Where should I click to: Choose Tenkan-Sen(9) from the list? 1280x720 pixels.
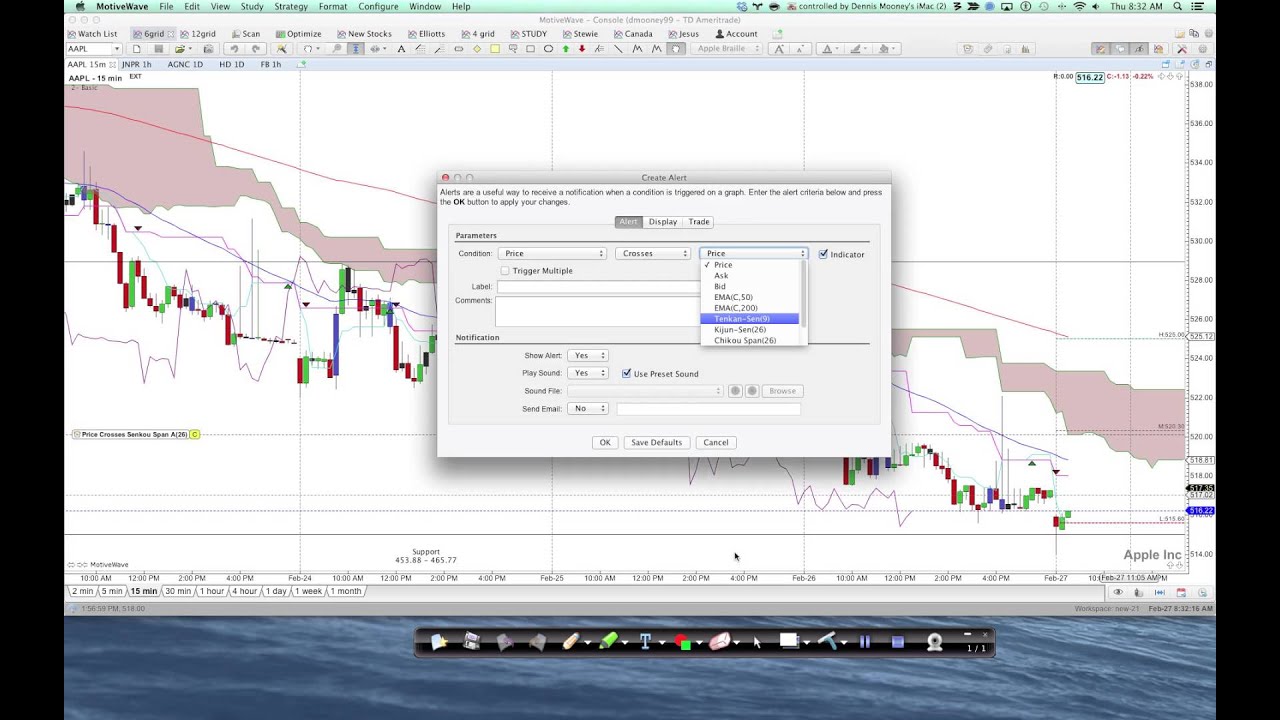tap(750, 319)
